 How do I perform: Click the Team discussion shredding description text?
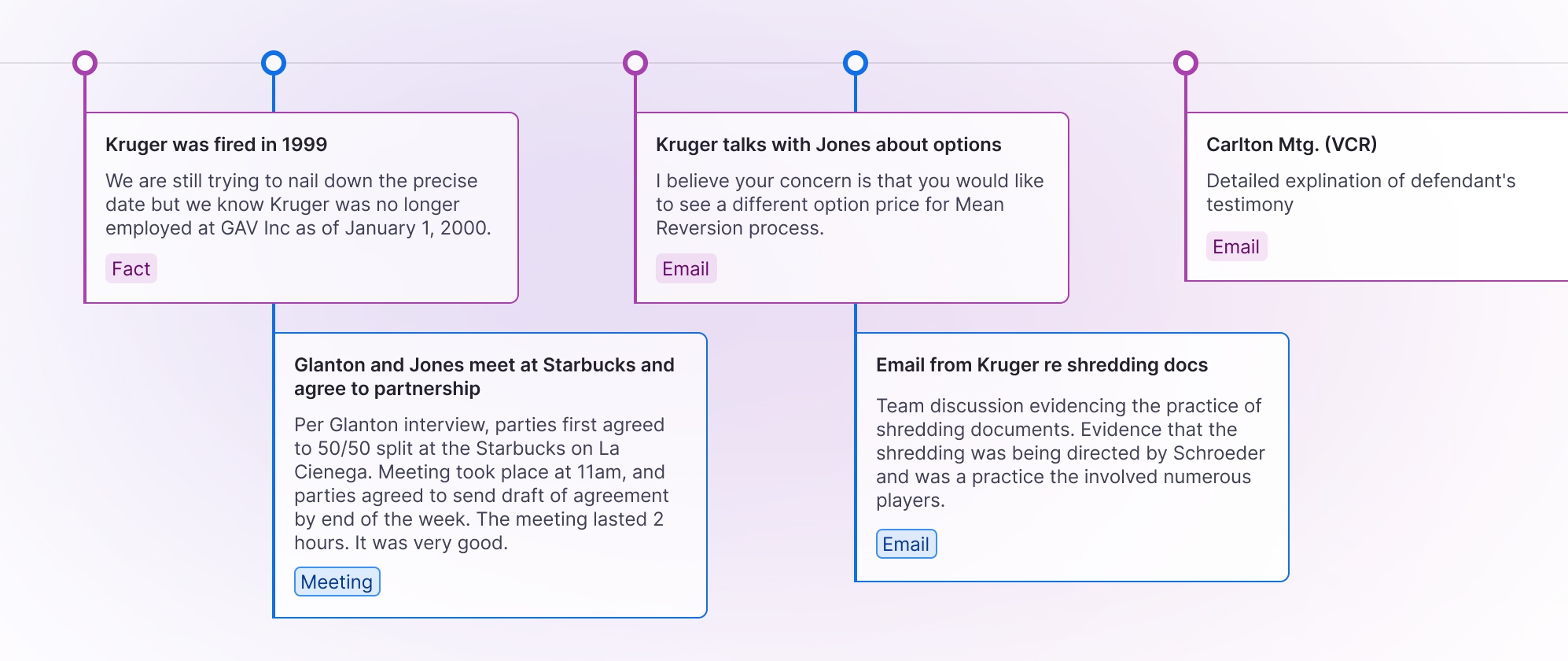[x=1069, y=452]
